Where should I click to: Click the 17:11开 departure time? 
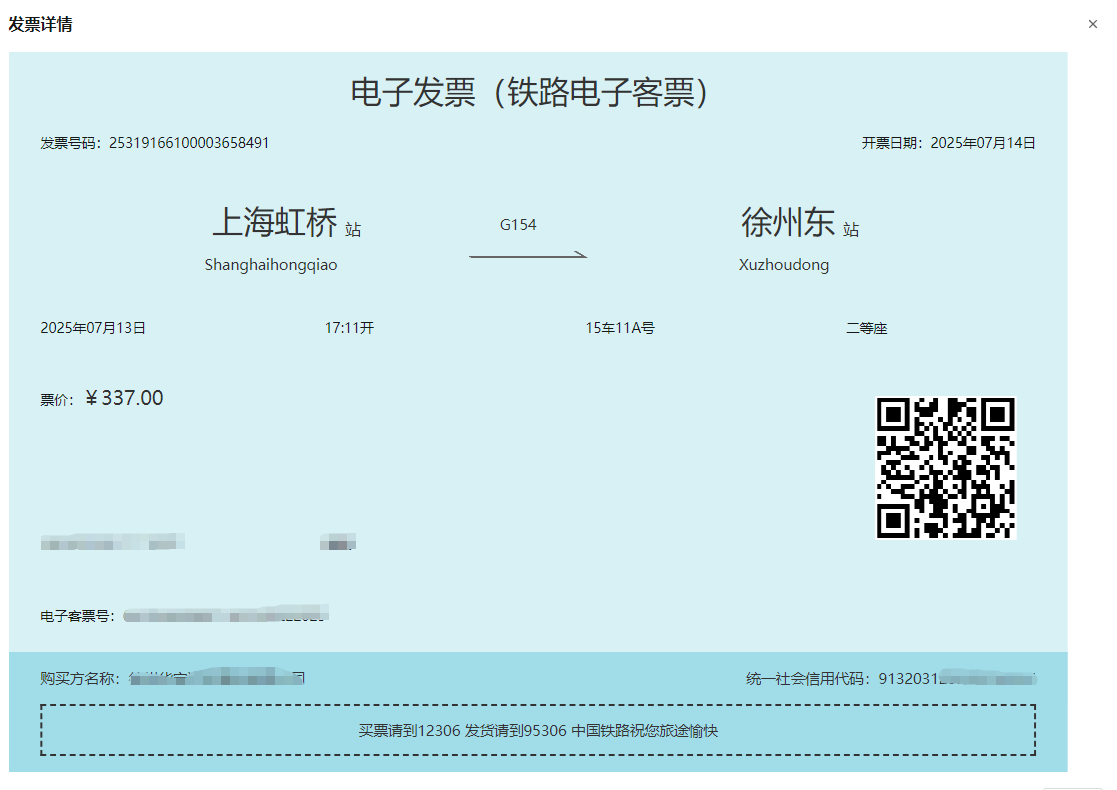pos(349,328)
